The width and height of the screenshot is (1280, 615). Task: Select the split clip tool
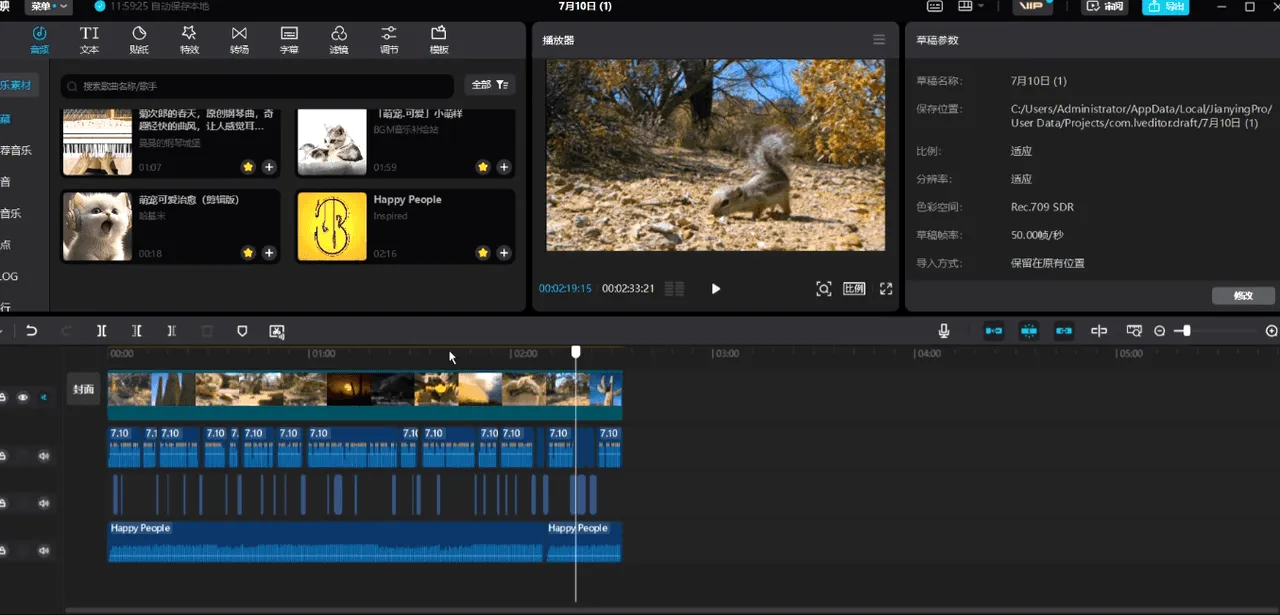(x=102, y=331)
